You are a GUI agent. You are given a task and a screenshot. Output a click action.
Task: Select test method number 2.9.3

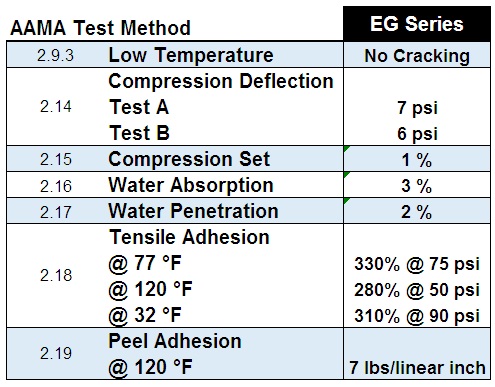(55, 55)
